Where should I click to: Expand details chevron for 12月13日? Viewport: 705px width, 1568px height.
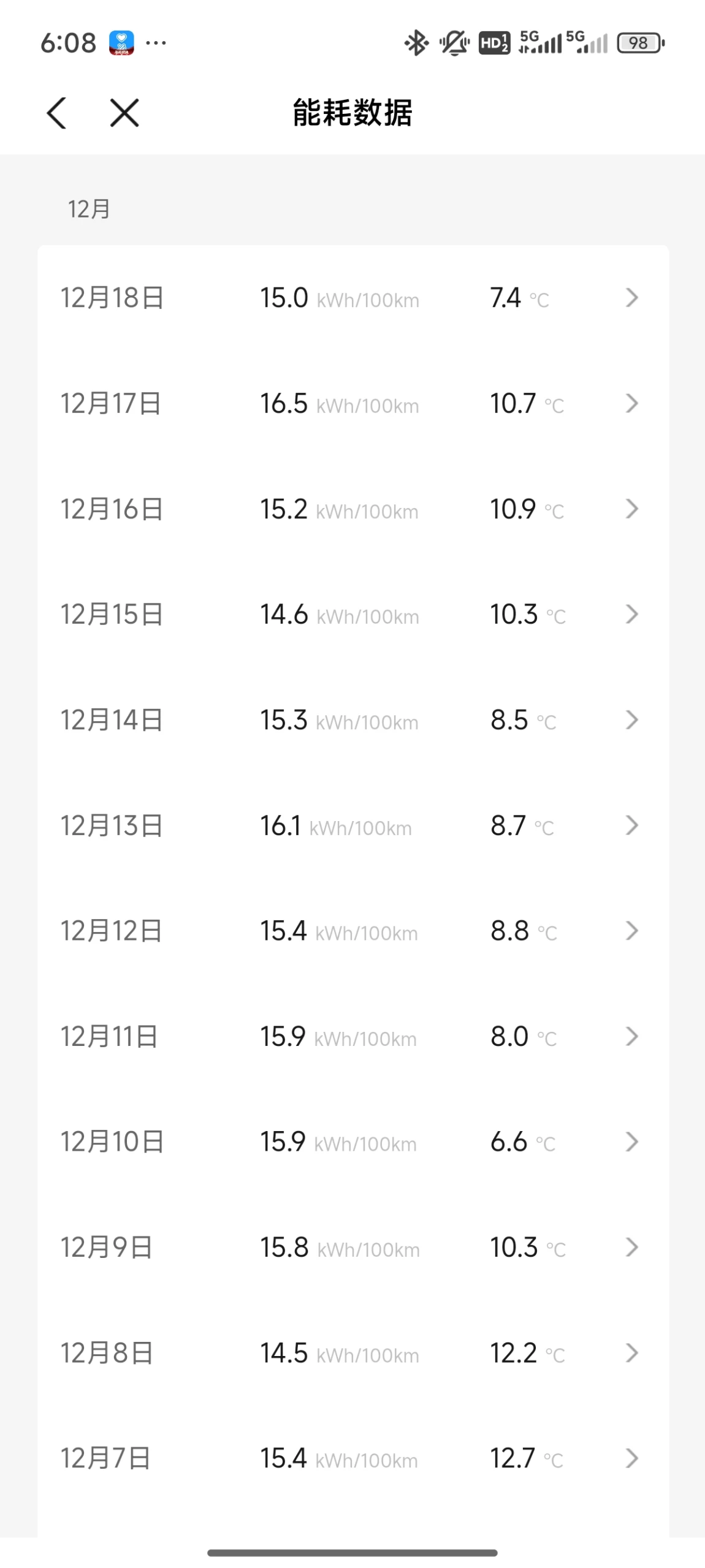click(x=631, y=825)
